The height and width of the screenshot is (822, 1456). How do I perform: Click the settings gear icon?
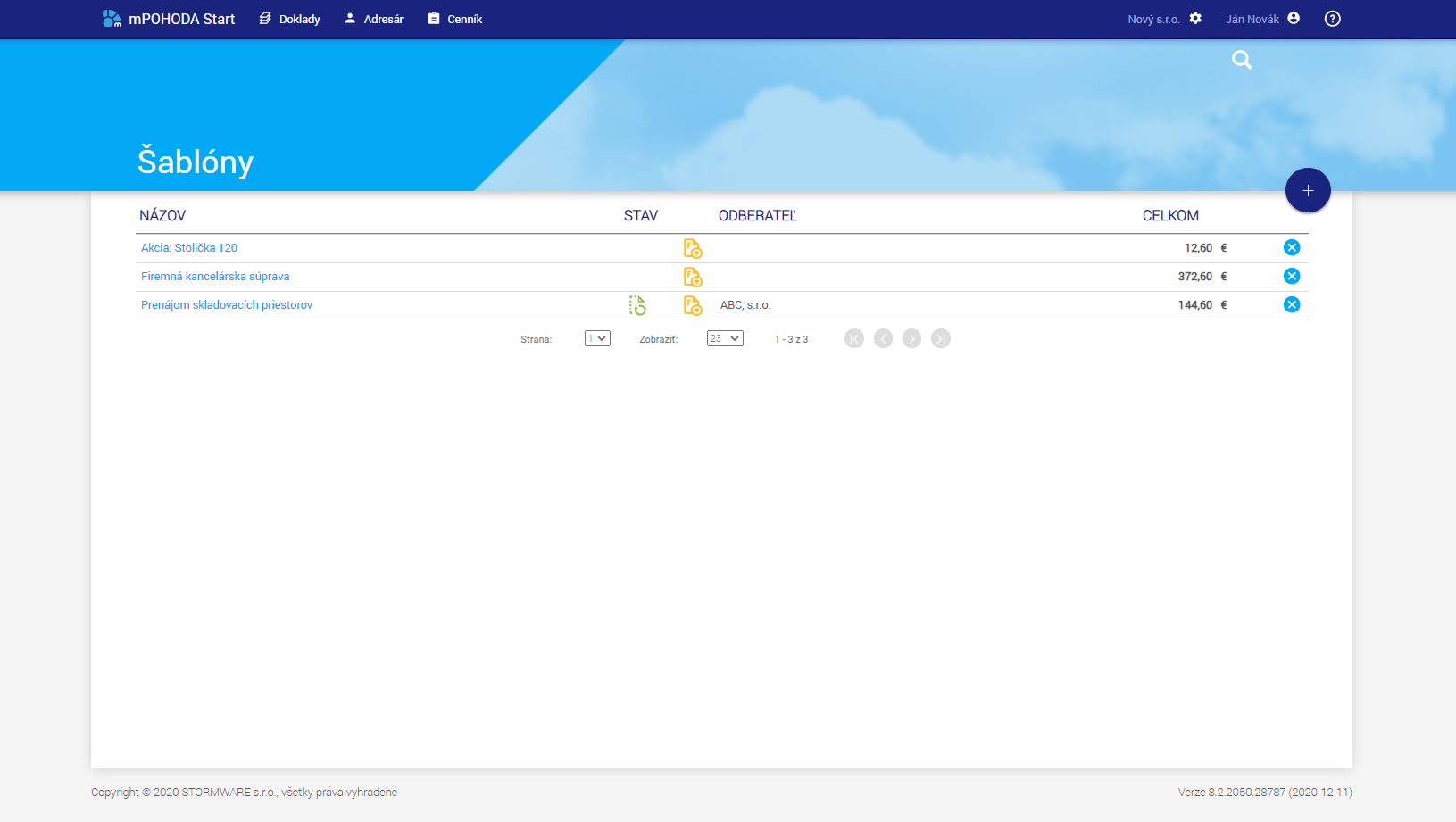pyautogui.click(x=1195, y=18)
